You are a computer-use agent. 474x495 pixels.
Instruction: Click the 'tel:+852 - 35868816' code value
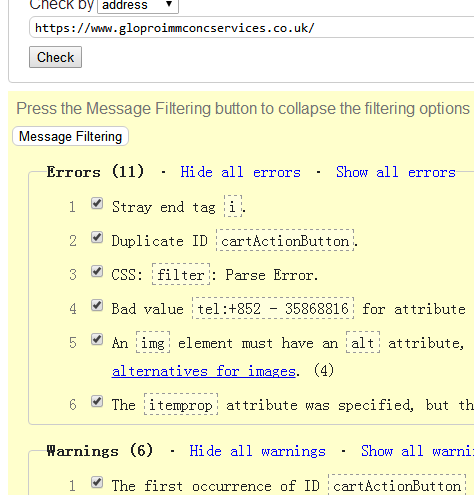(x=273, y=309)
